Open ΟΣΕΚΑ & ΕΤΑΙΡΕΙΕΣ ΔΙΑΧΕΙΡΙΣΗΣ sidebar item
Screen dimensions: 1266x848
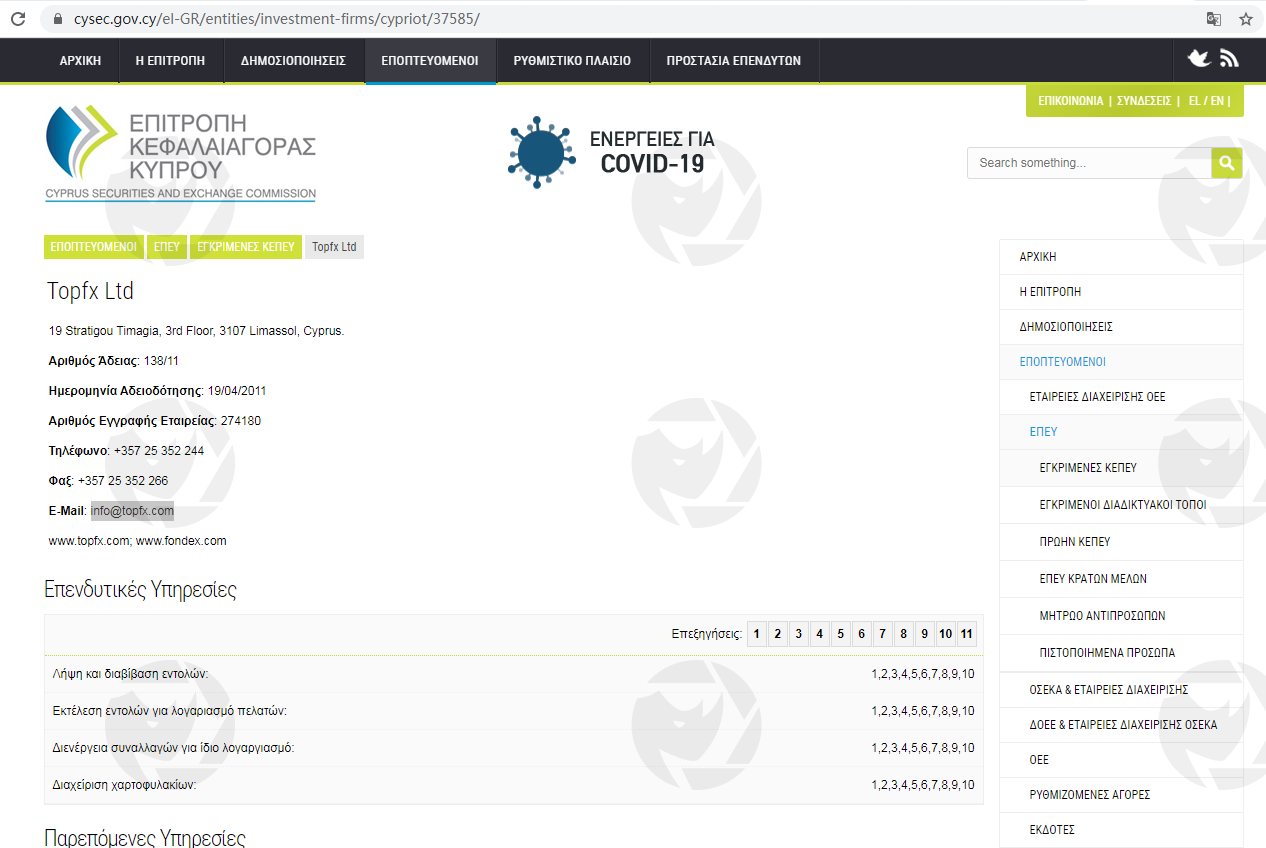click(x=1121, y=689)
